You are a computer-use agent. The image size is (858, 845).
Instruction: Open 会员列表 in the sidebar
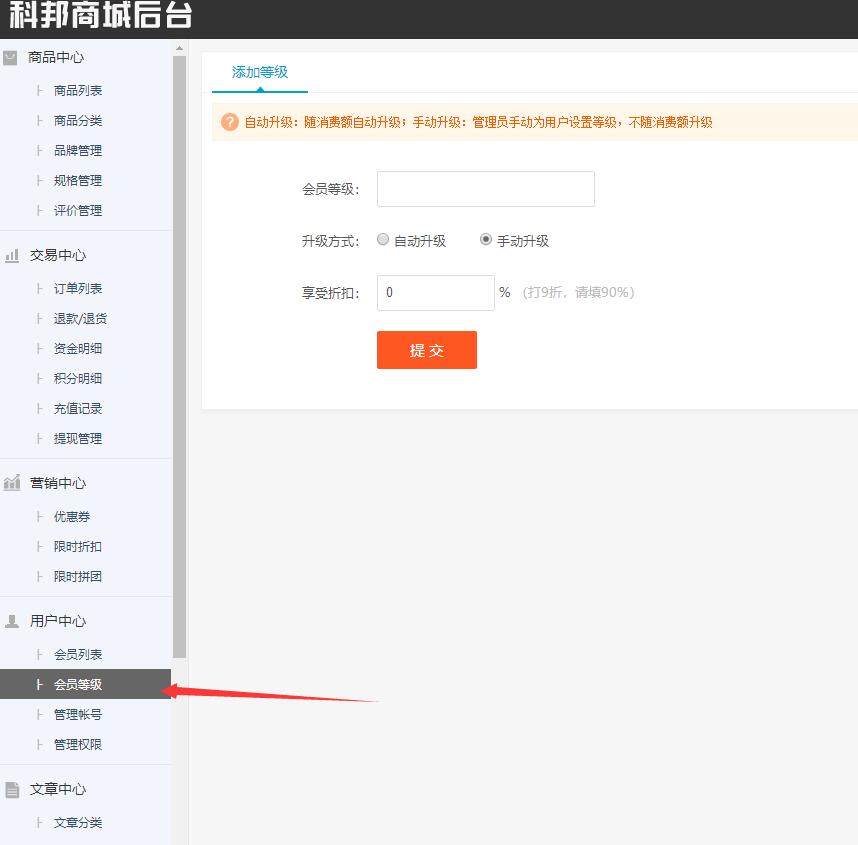pyautogui.click(x=78, y=655)
